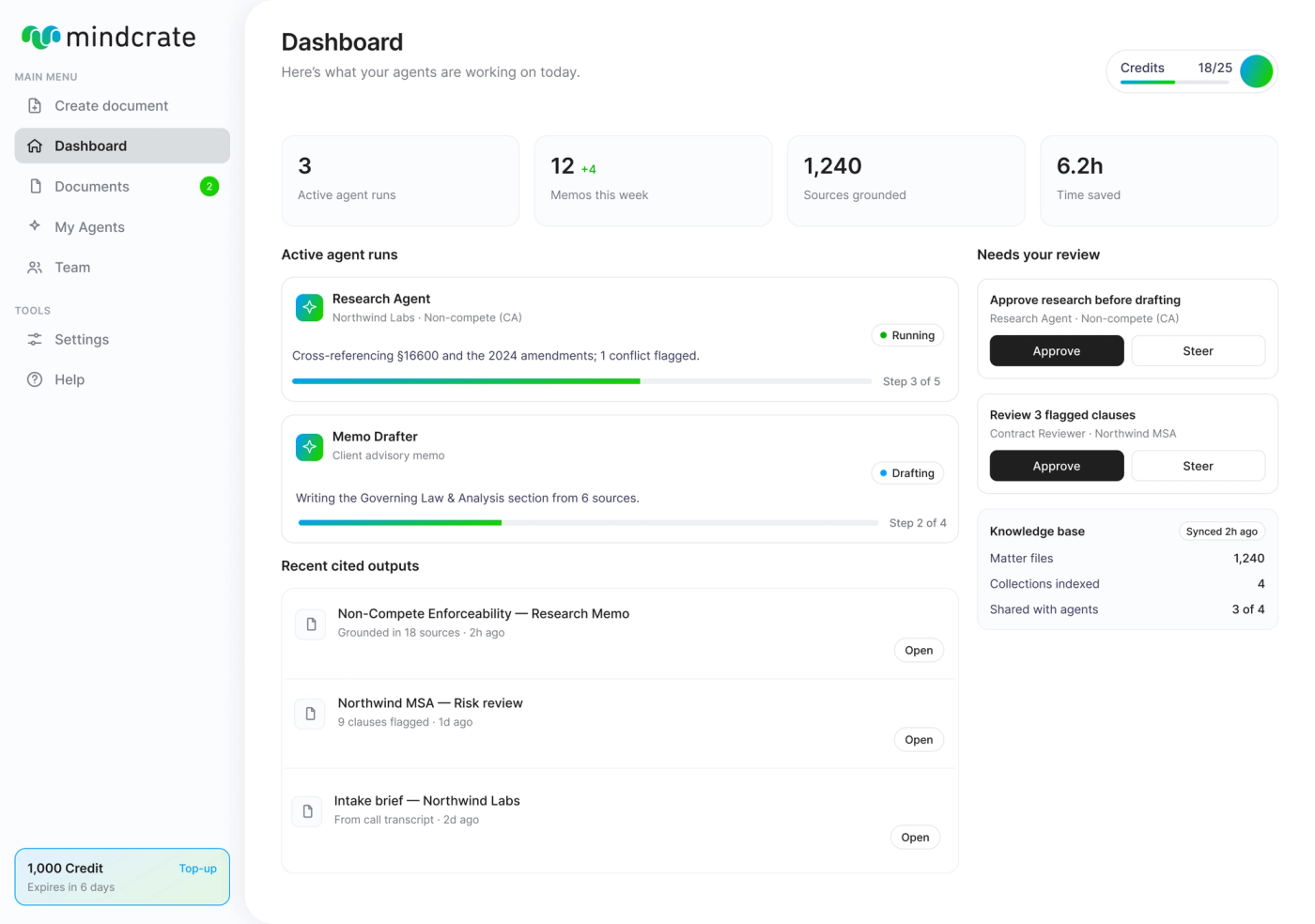Image resolution: width=1315 pixels, height=924 pixels.
Task: Open Help under Tools
Action: 122,379
